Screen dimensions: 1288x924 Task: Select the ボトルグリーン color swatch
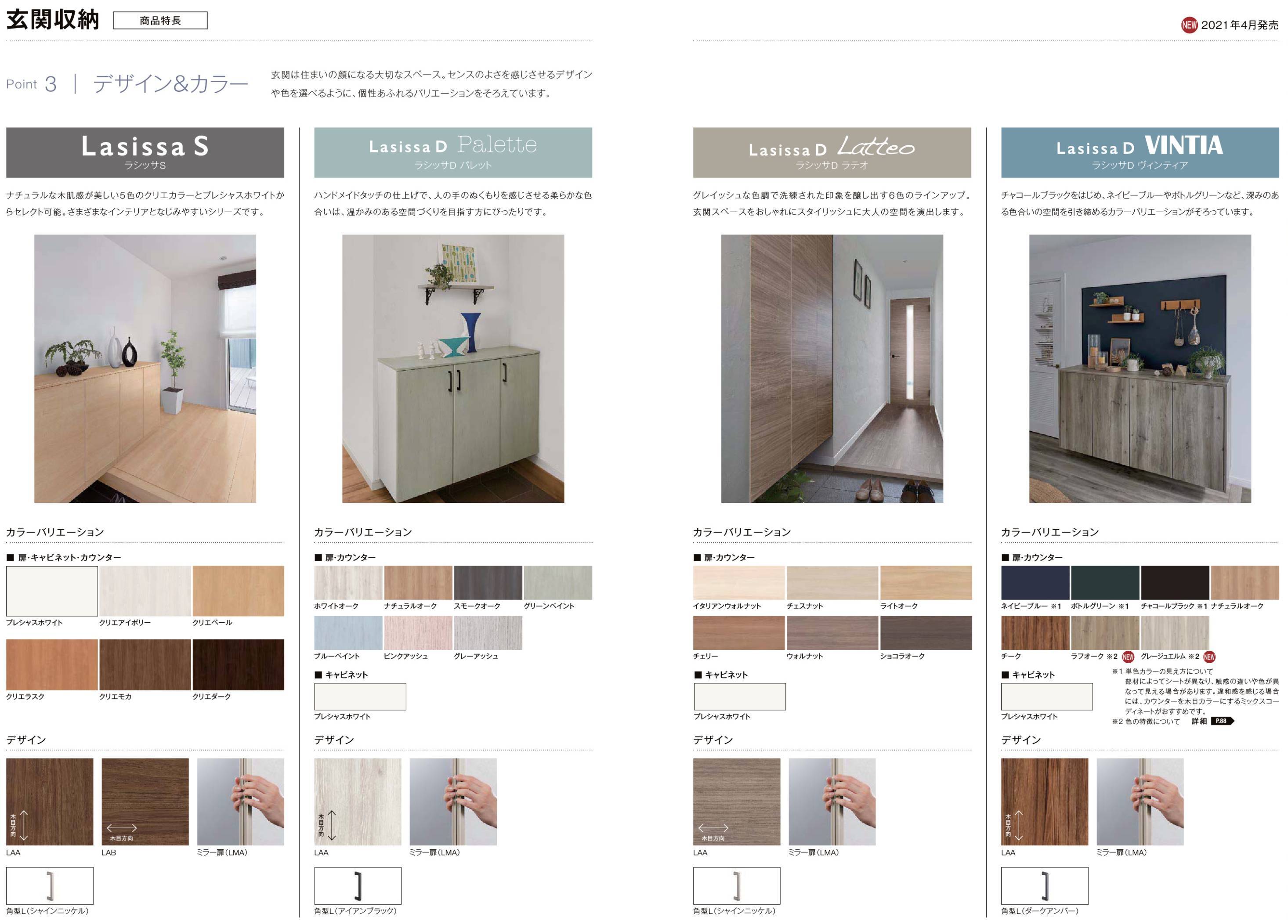pos(1104,582)
